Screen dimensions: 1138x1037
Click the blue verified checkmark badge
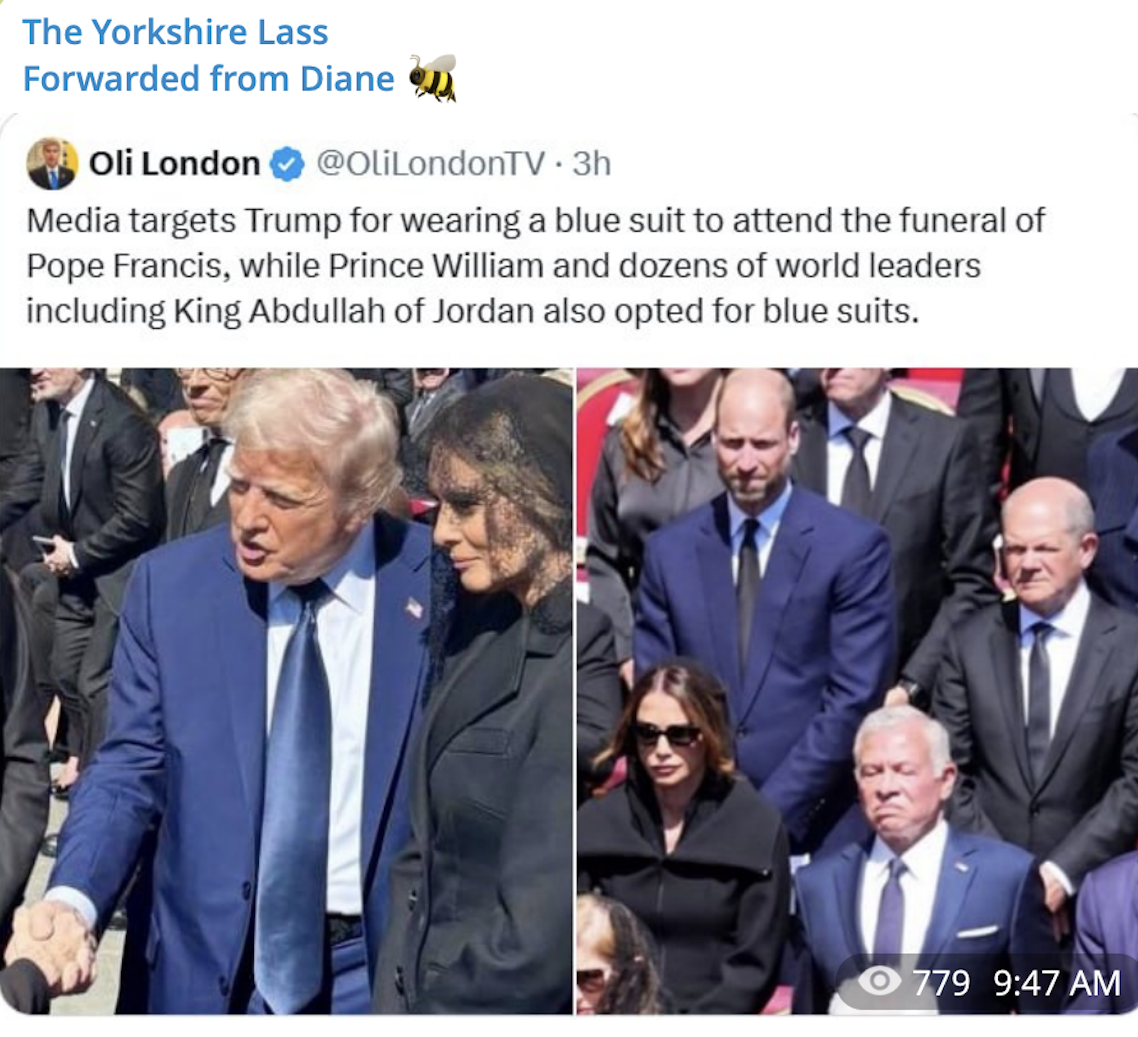287,164
